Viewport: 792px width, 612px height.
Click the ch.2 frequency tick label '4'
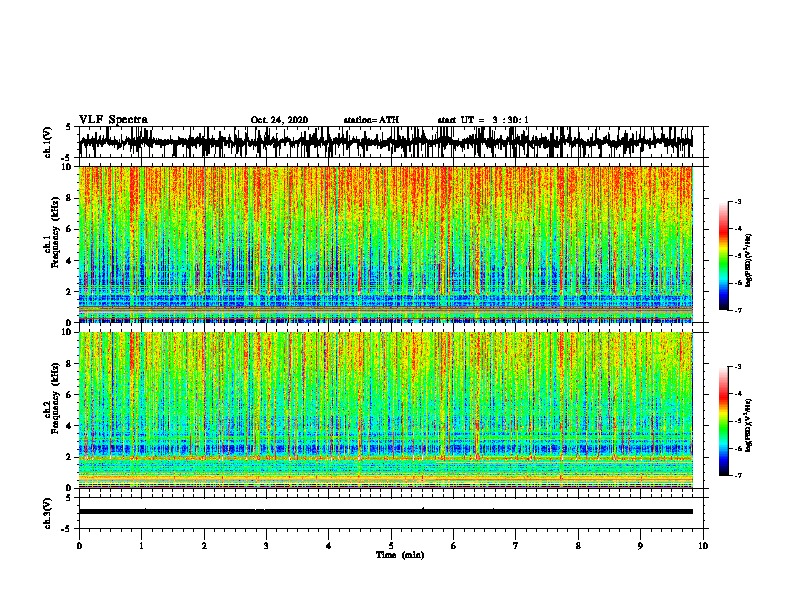coord(69,426)
